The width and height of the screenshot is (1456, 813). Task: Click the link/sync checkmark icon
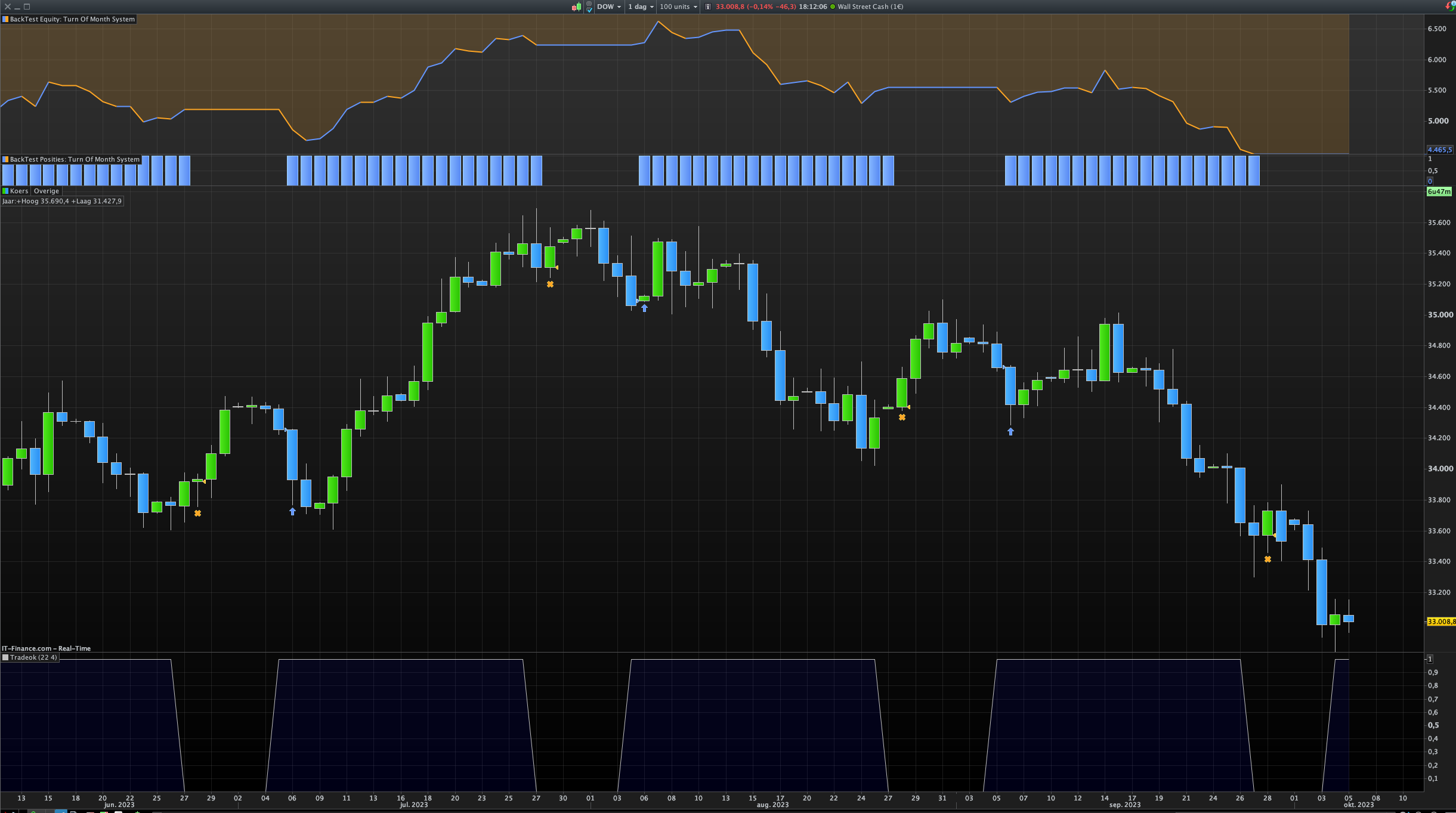(x=589, y=7)
